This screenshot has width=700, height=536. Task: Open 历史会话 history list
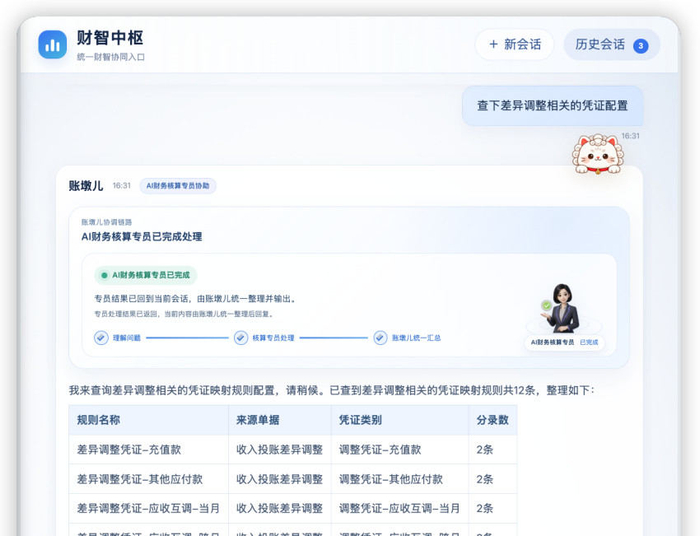click(x=612, y=44)
